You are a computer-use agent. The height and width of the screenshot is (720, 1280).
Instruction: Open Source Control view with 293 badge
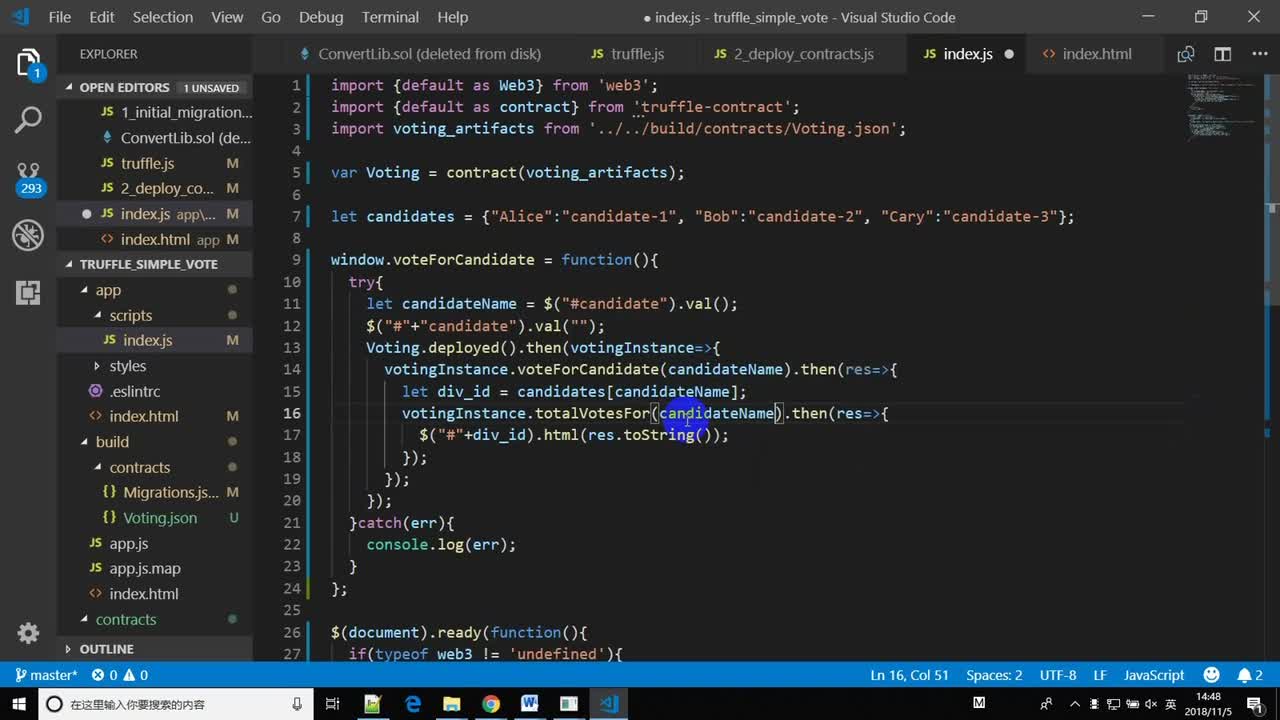click(x=28, y=178)
